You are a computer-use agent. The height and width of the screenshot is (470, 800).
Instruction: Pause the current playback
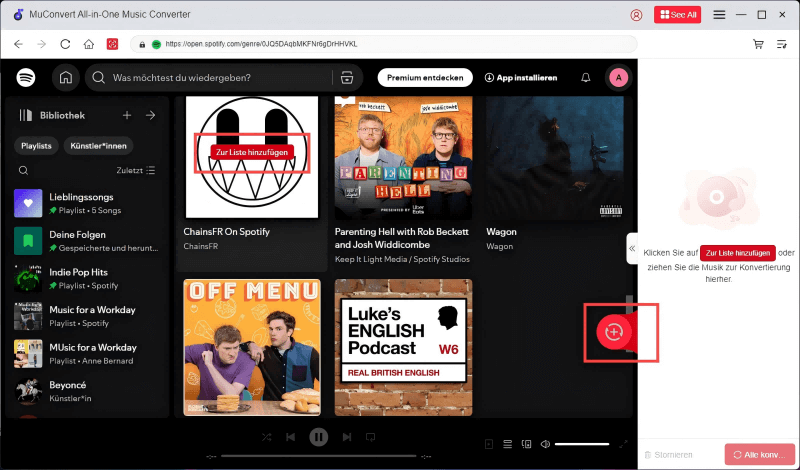click(318, 437)
